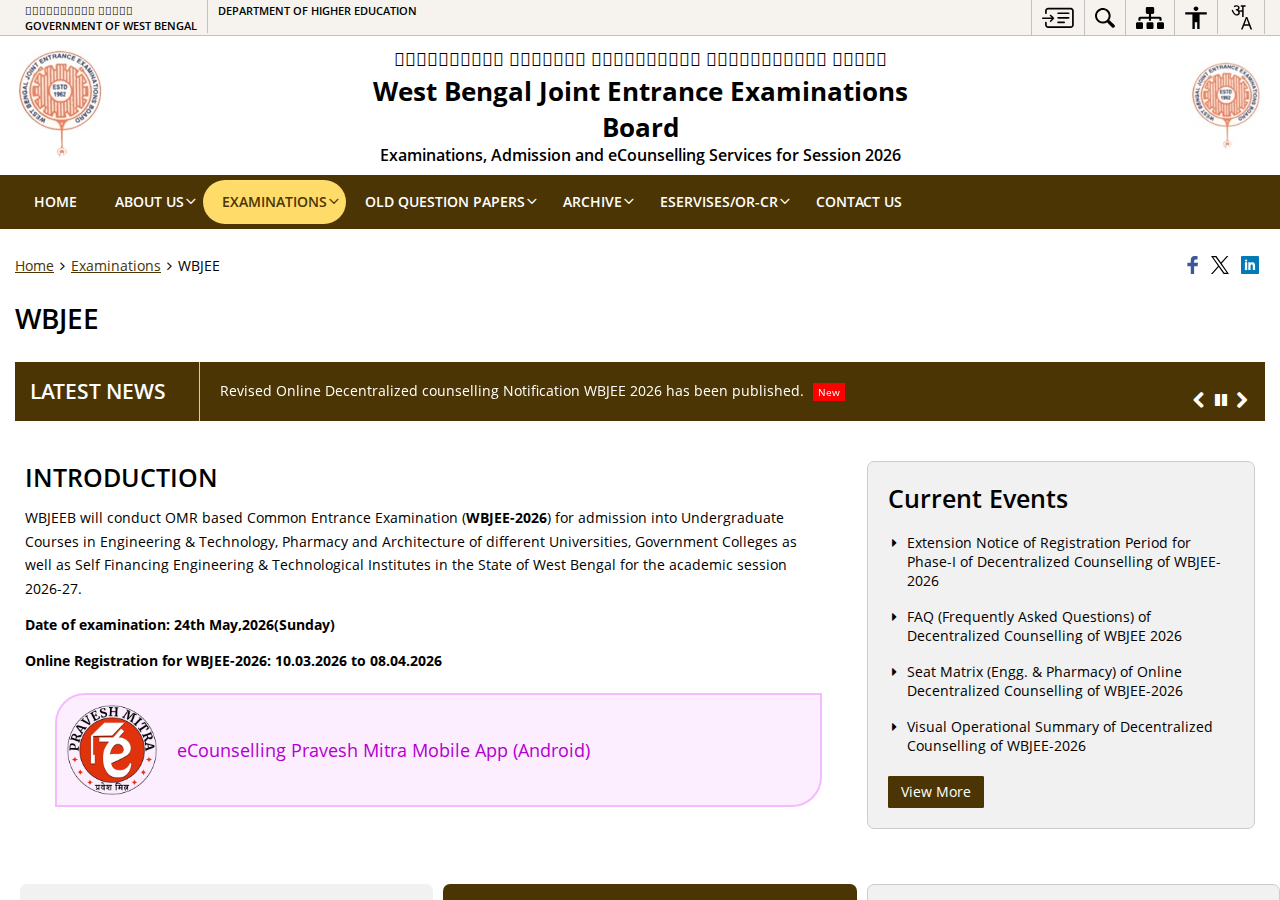This screenshot has height=900, width=1280.
Task: Show next latest news item
Action: coord(1242,400)
